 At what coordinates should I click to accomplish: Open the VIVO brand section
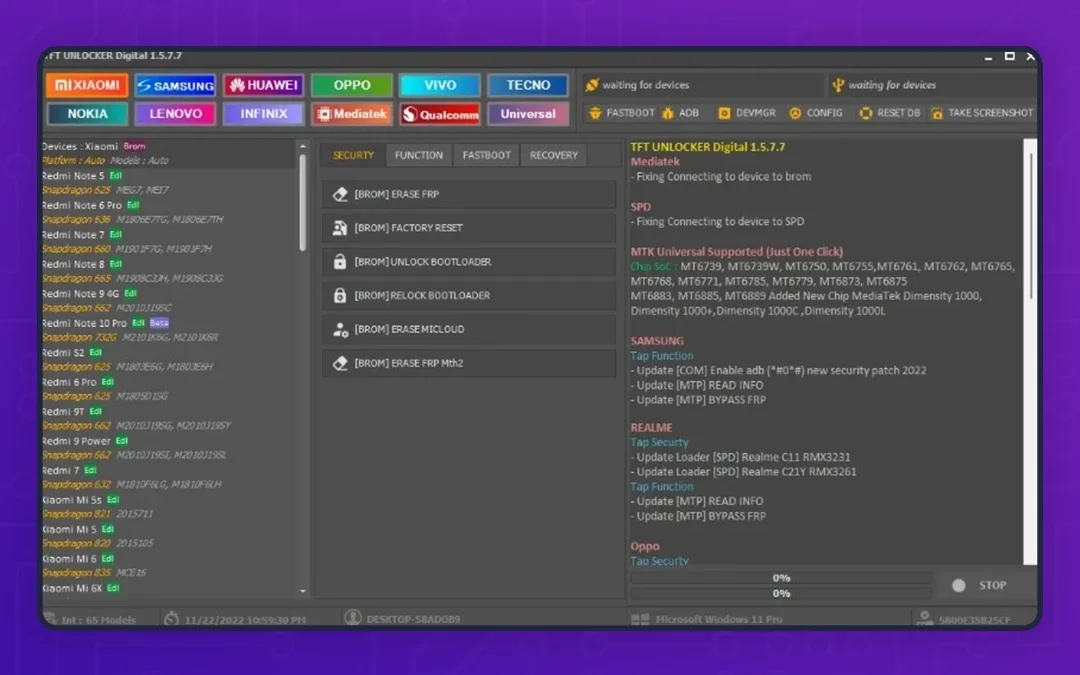(x=440, y=85)
